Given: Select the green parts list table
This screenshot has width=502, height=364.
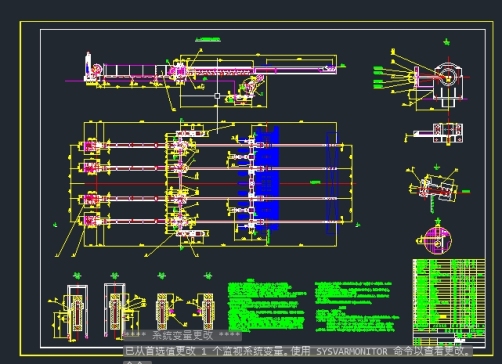Looking at the screenshot, I should tap(449, 303).
